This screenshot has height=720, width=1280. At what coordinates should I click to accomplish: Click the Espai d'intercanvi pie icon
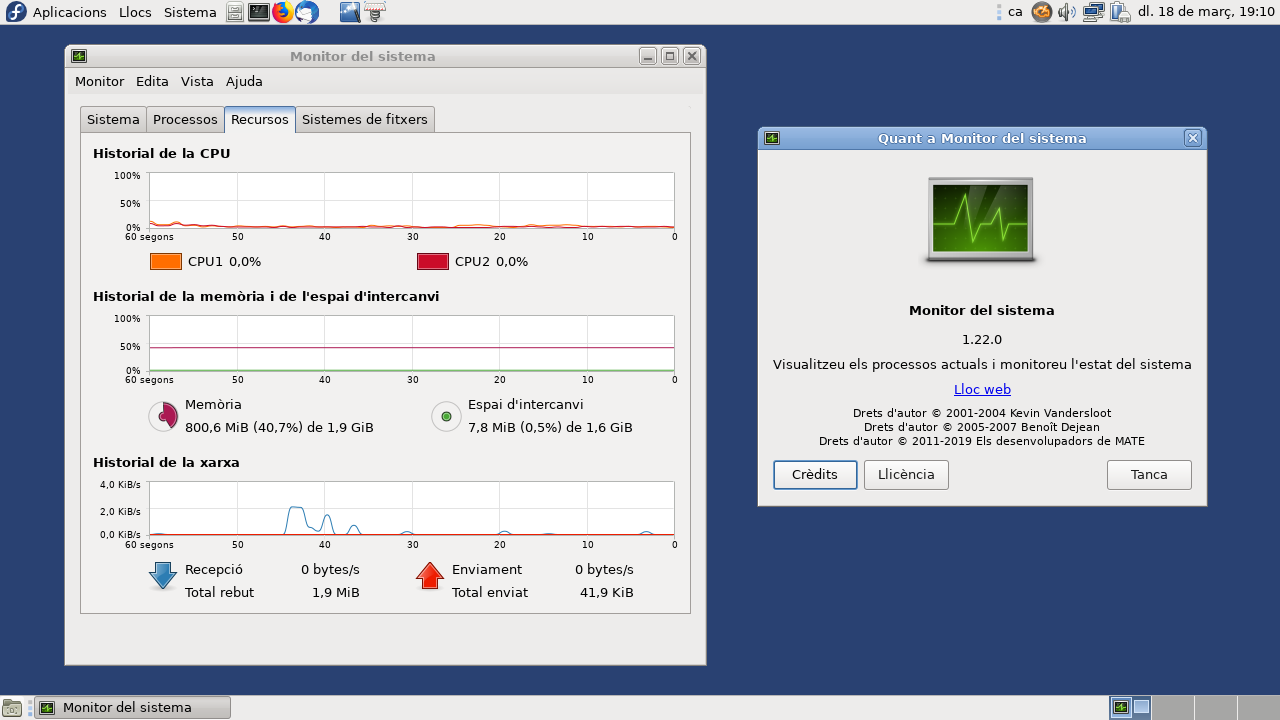[446, 416]
